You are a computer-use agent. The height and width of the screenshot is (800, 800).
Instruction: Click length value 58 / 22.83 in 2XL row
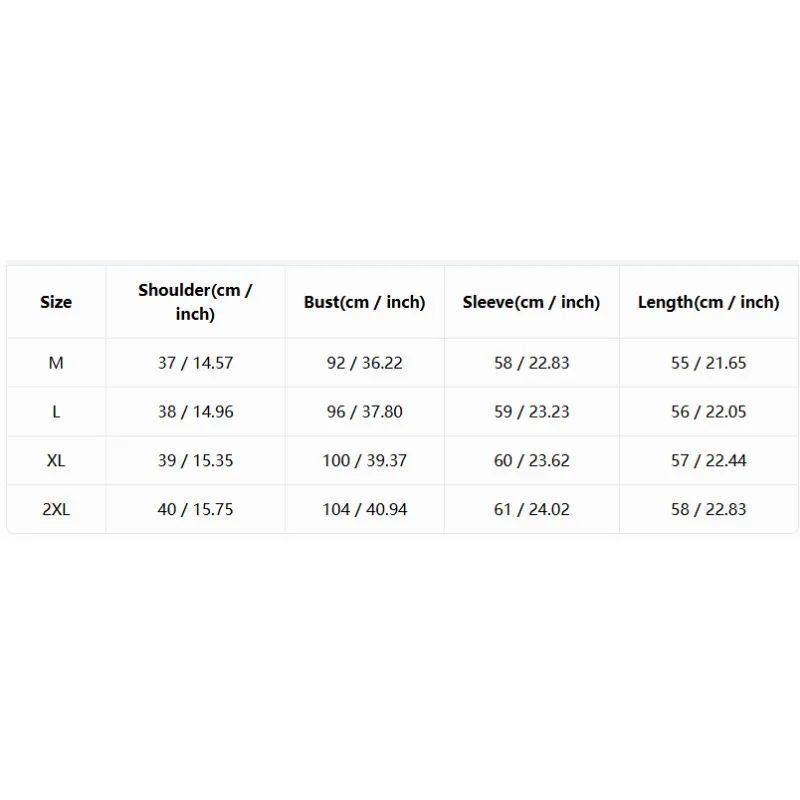709,509
